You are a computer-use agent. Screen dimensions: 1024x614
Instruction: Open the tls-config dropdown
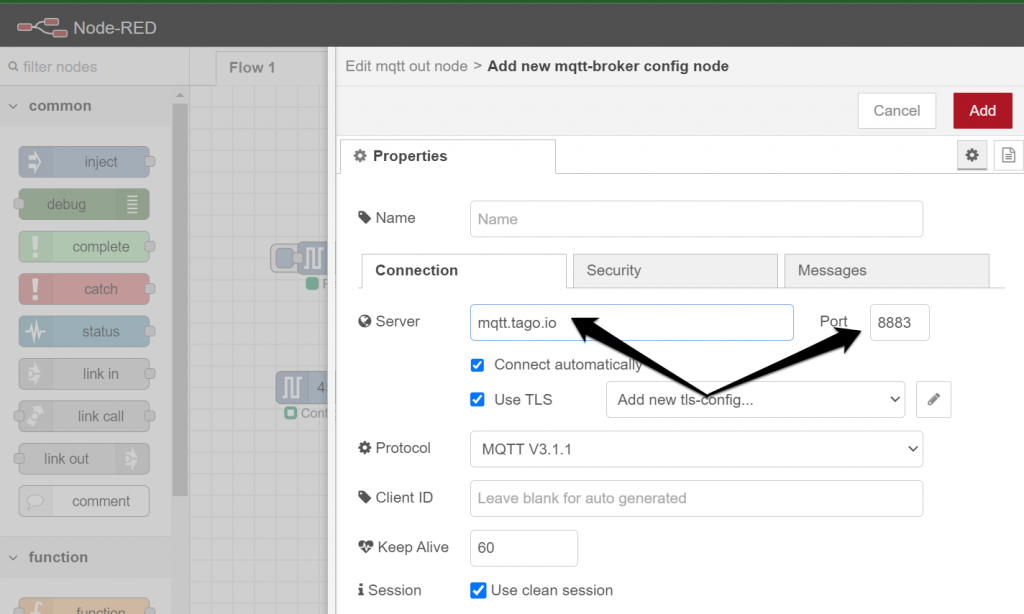pos(756,399)
